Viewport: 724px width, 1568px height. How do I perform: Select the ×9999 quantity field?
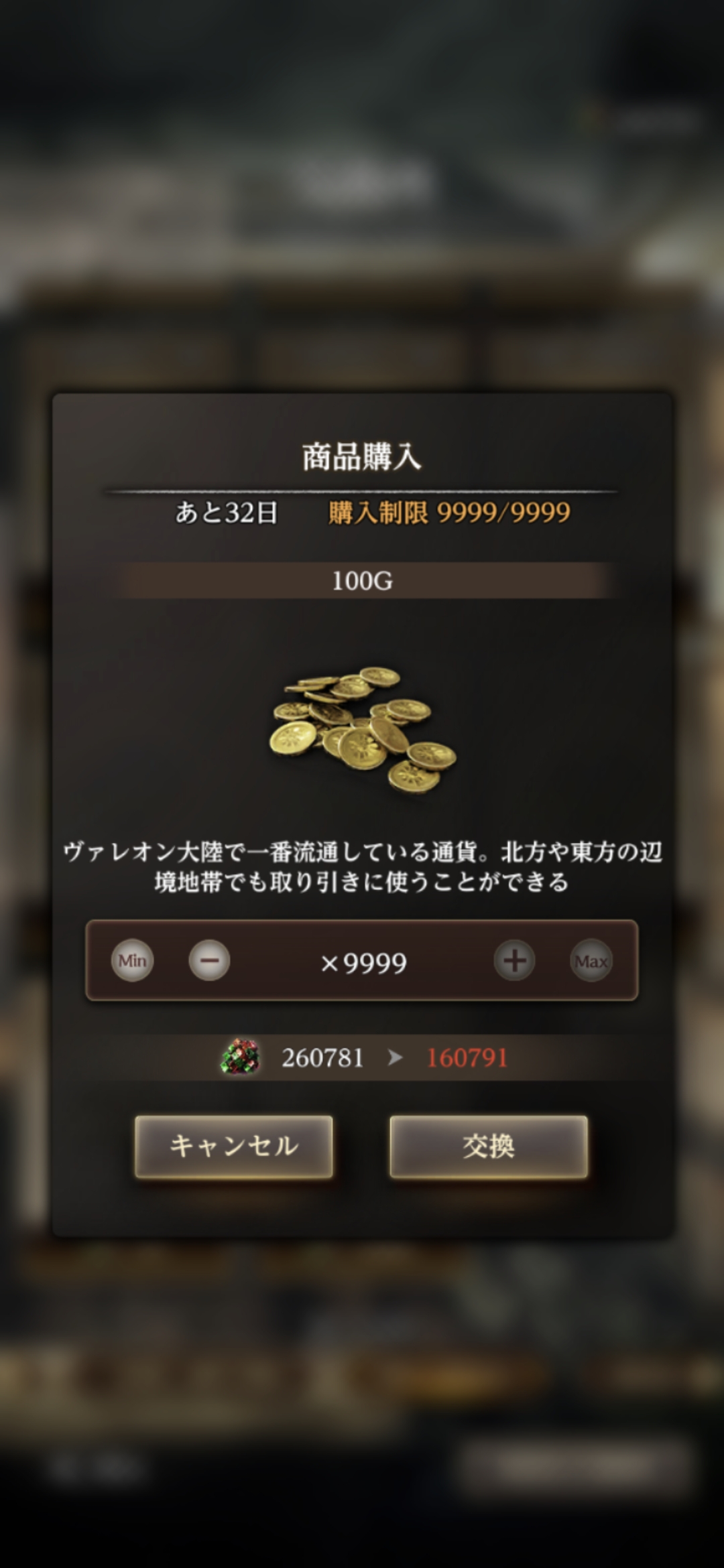[363, 963]
